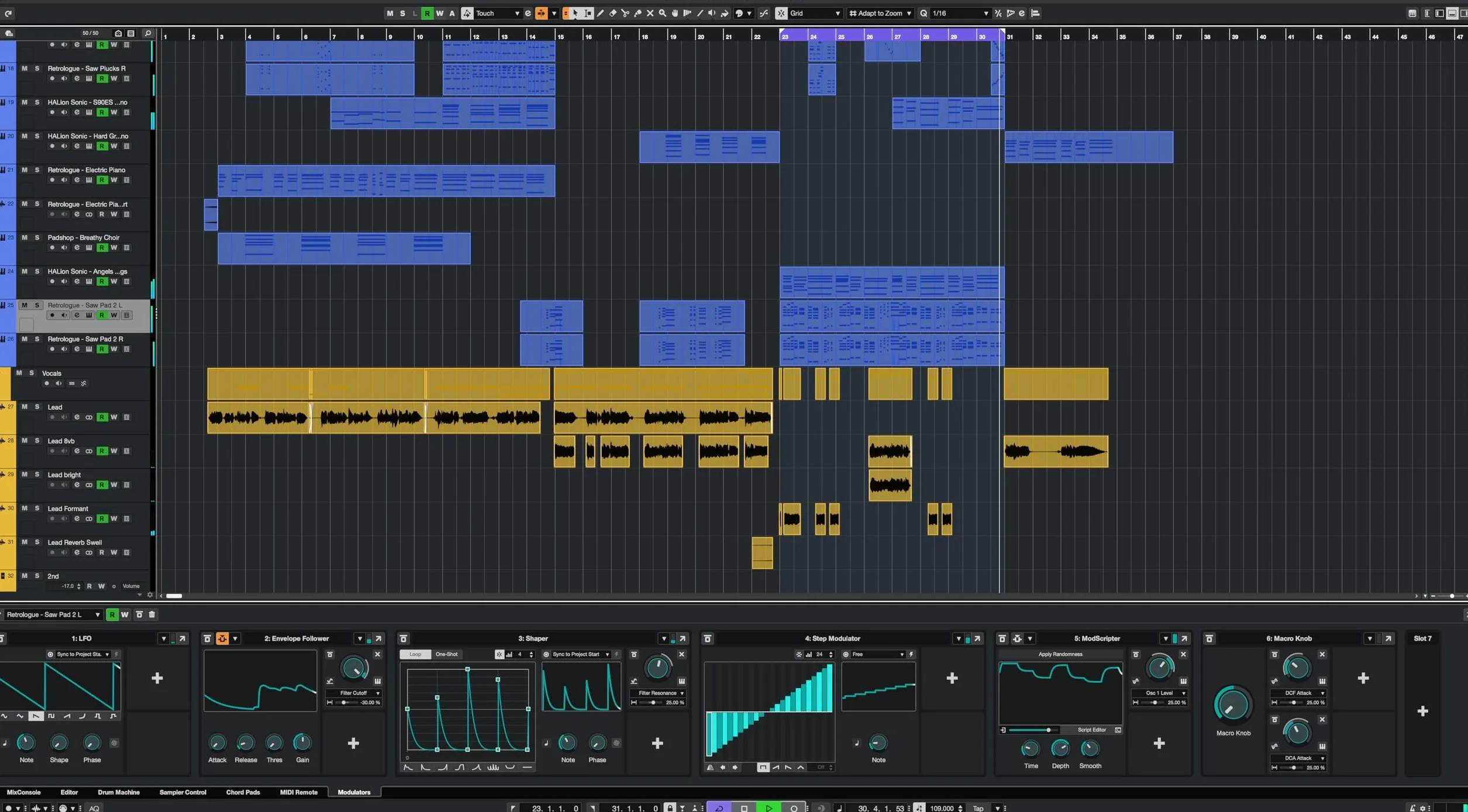
Task: Shift Step Modulator steps to the right
Action: (735, 768)
